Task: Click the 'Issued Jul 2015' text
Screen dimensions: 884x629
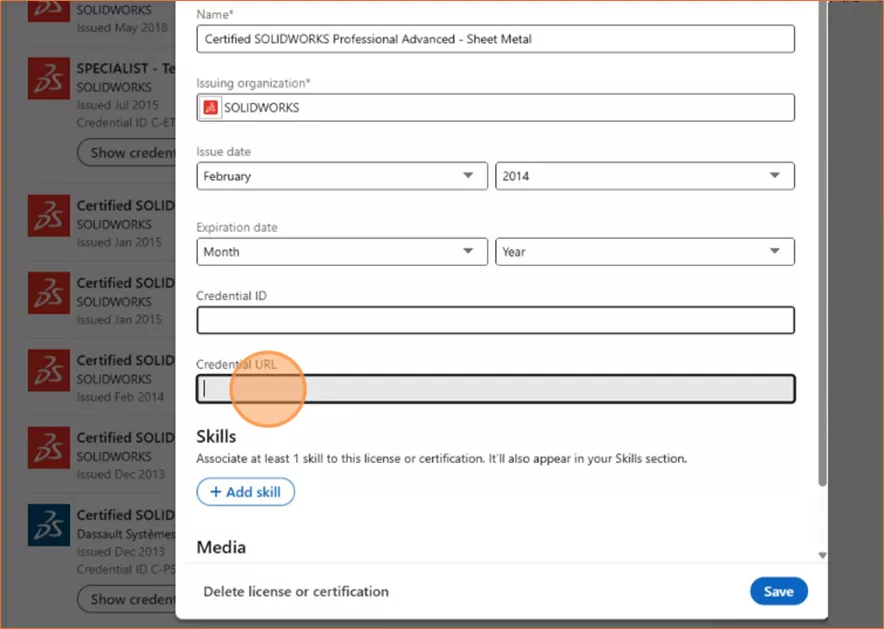Action: 117,105
